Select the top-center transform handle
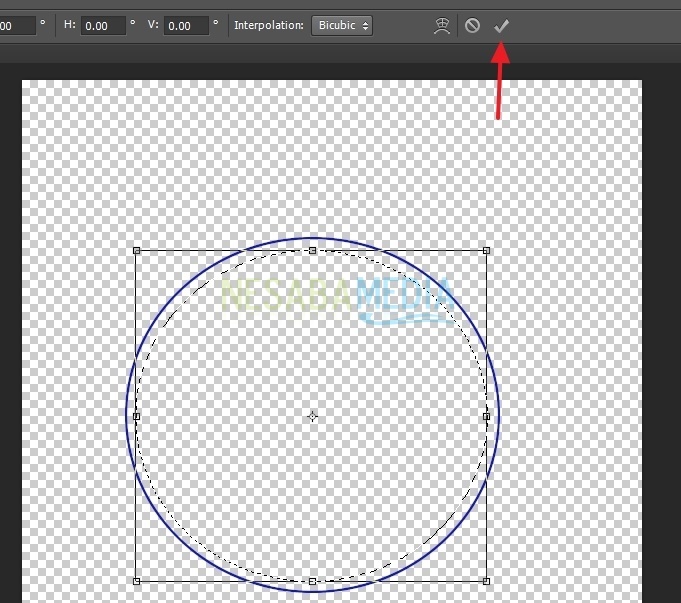Screen dimensions: 681x603 click(312, 251)
